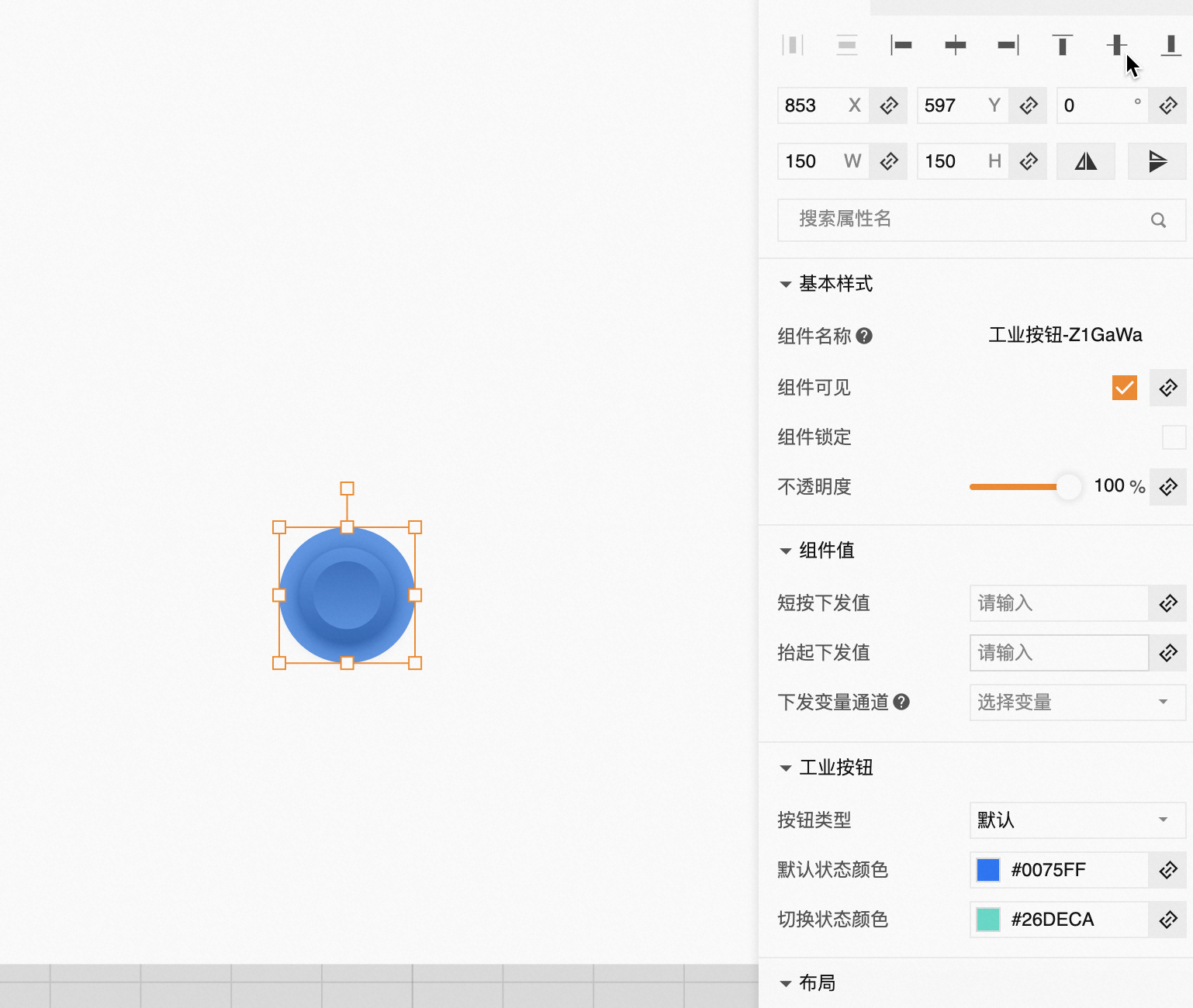Open the #26DECA teal color swatch

point(988,920)
